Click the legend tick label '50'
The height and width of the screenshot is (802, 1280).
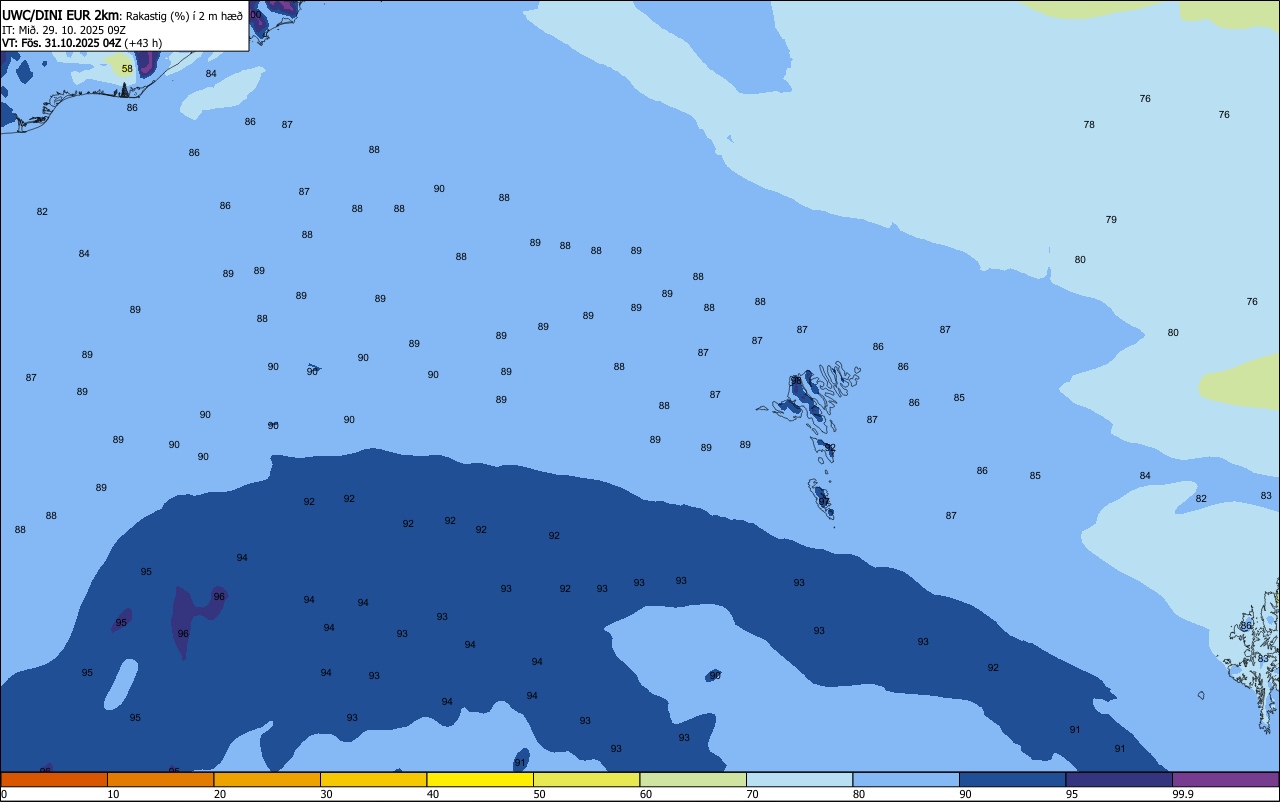click(x=539, y=794)
